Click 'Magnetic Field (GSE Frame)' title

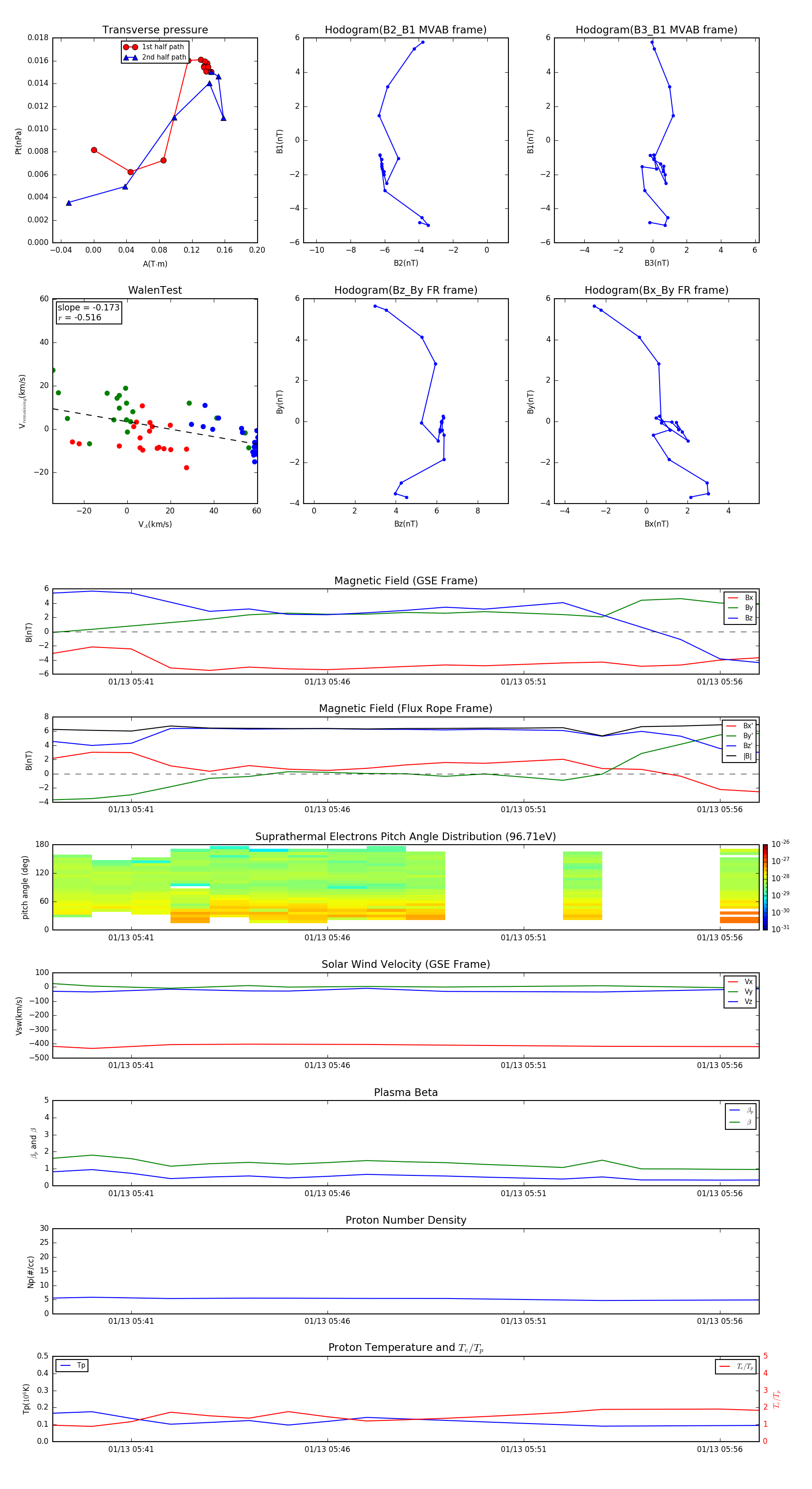coord(406,581)
